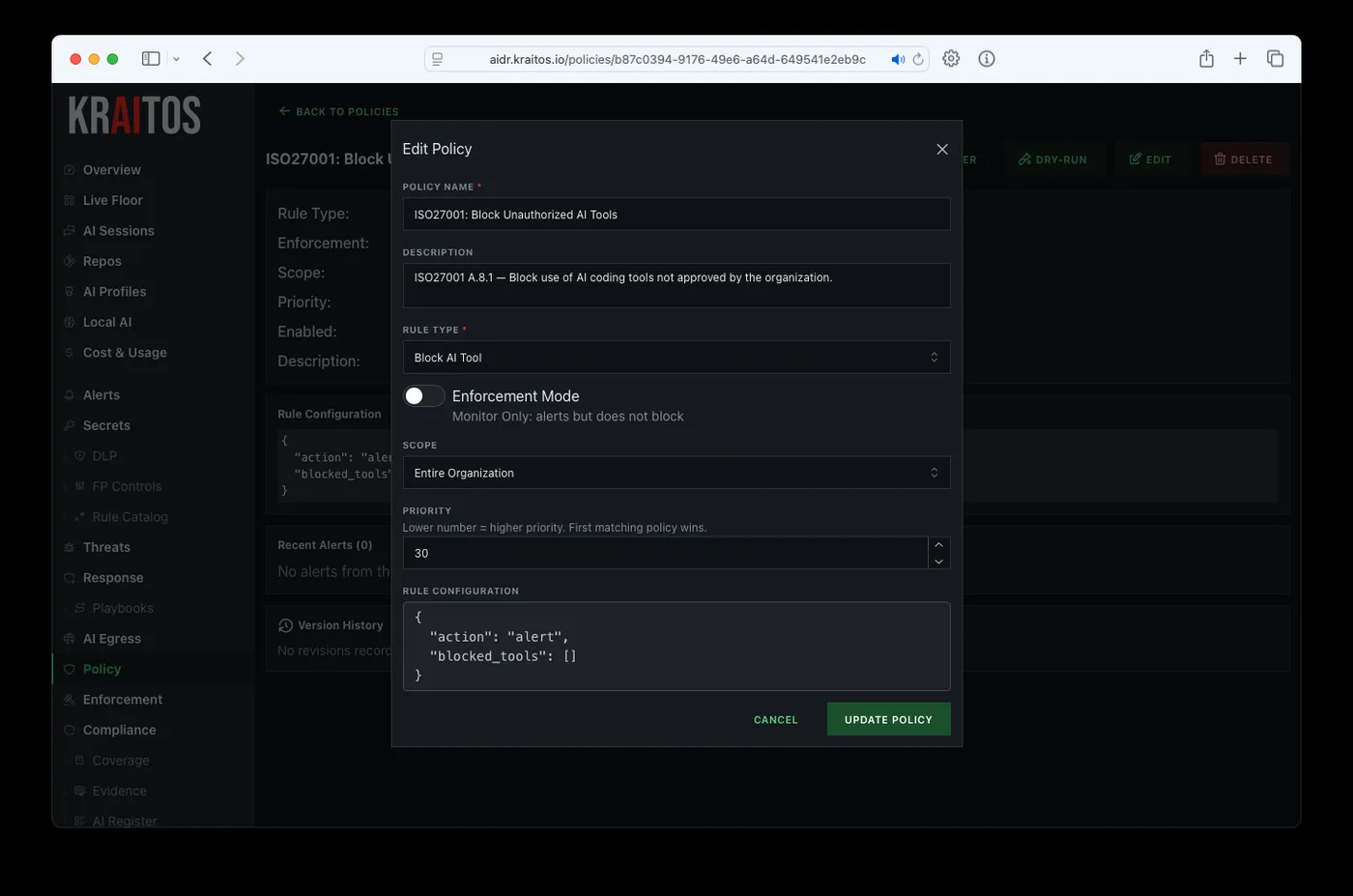The image size is (1353, 896).
Task: Open Playbooks in the sidebar
Action: tap(123, 608)
